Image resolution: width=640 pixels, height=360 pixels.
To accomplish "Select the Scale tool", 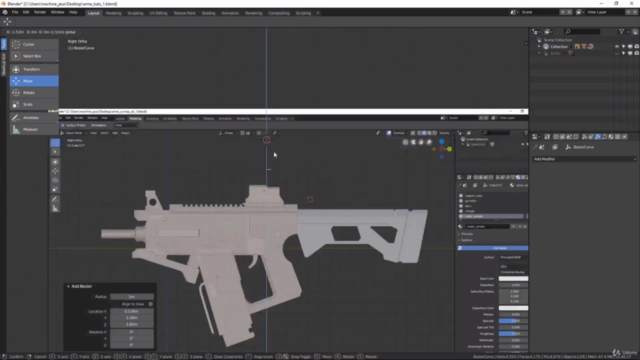I will [x=34, y=104].
